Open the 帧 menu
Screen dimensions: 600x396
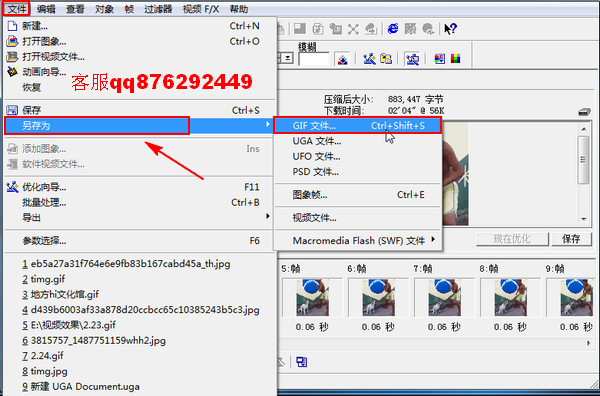(x=129, y=9)
